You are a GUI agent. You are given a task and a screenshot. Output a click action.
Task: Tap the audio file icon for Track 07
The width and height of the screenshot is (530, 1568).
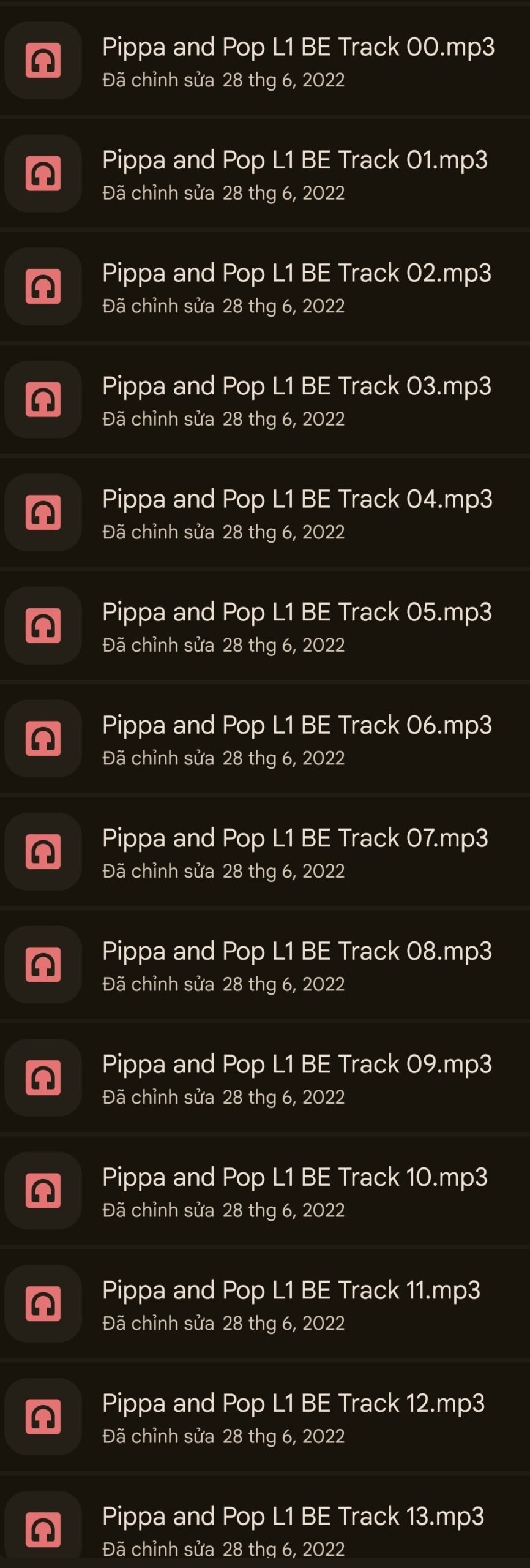point(43,851)
